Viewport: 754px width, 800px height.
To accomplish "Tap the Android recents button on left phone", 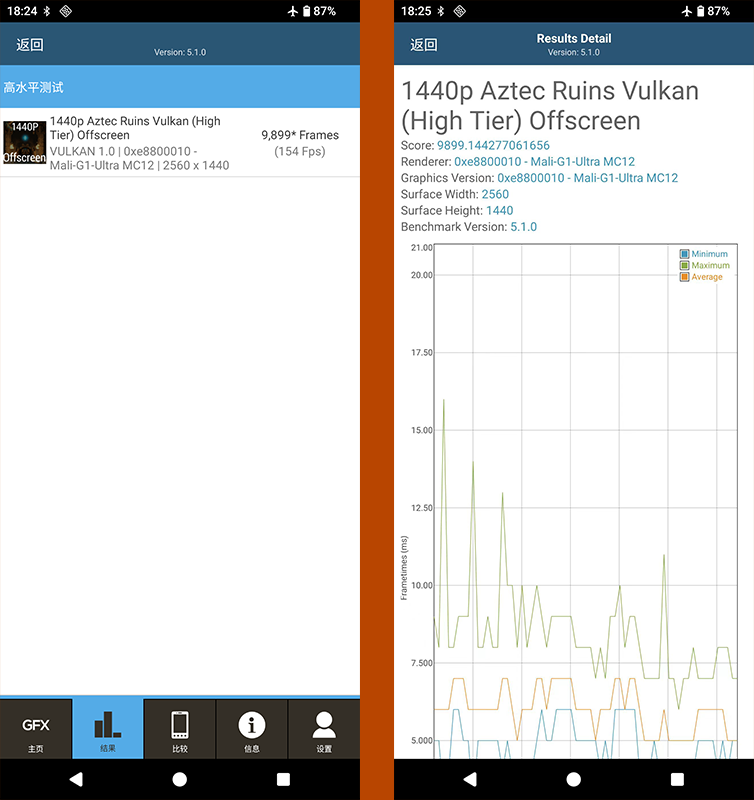I will point(283,779).
